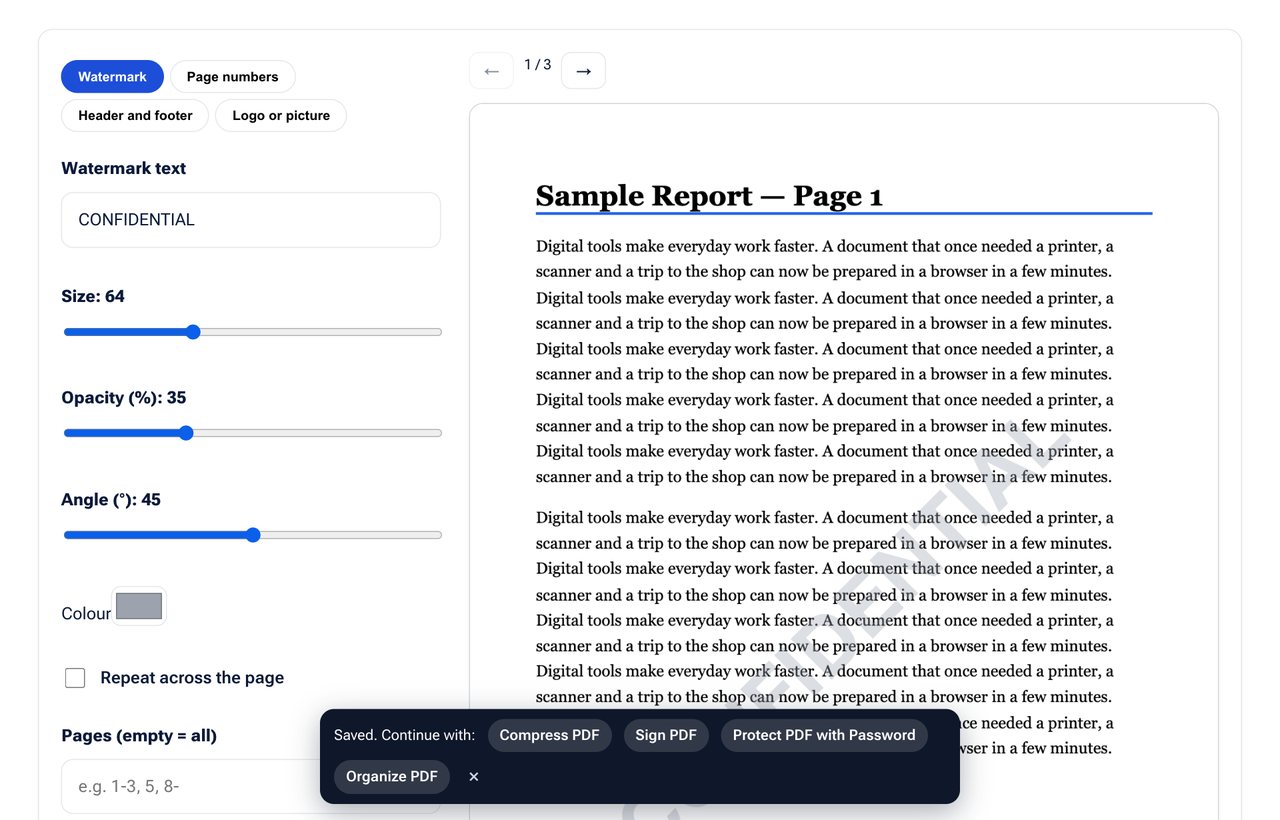Continue with Sign PDF

coord(666,735)
